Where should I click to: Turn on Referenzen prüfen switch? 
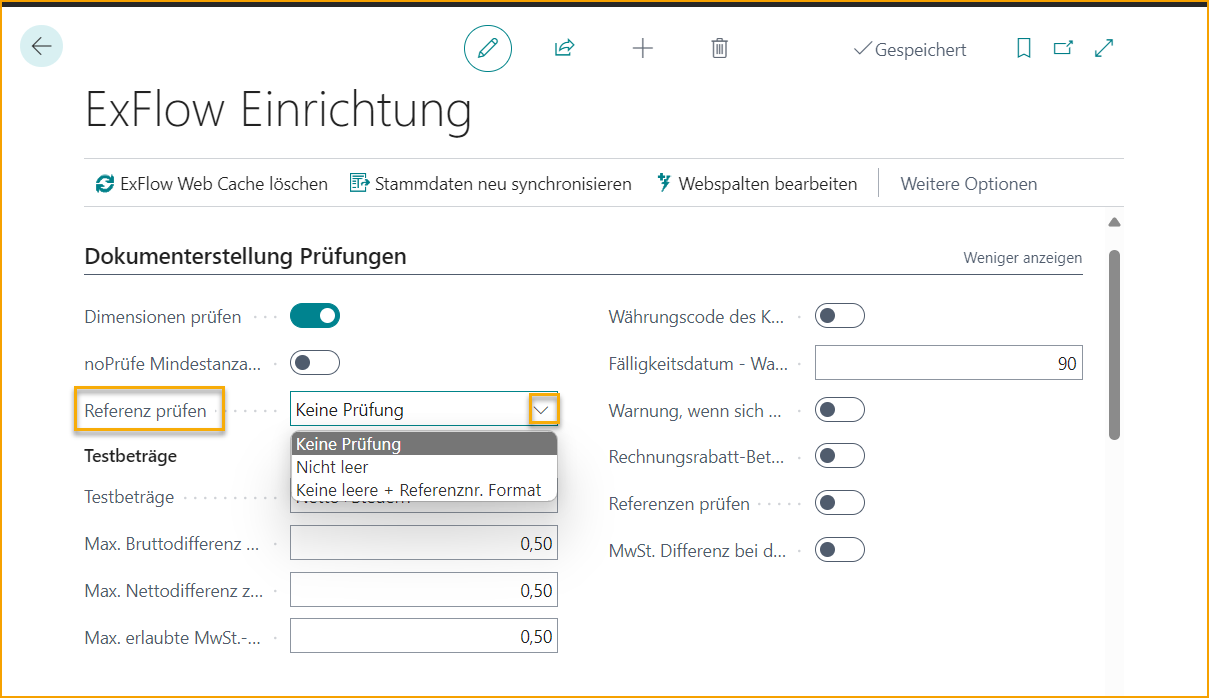click(x=840, y=503)
